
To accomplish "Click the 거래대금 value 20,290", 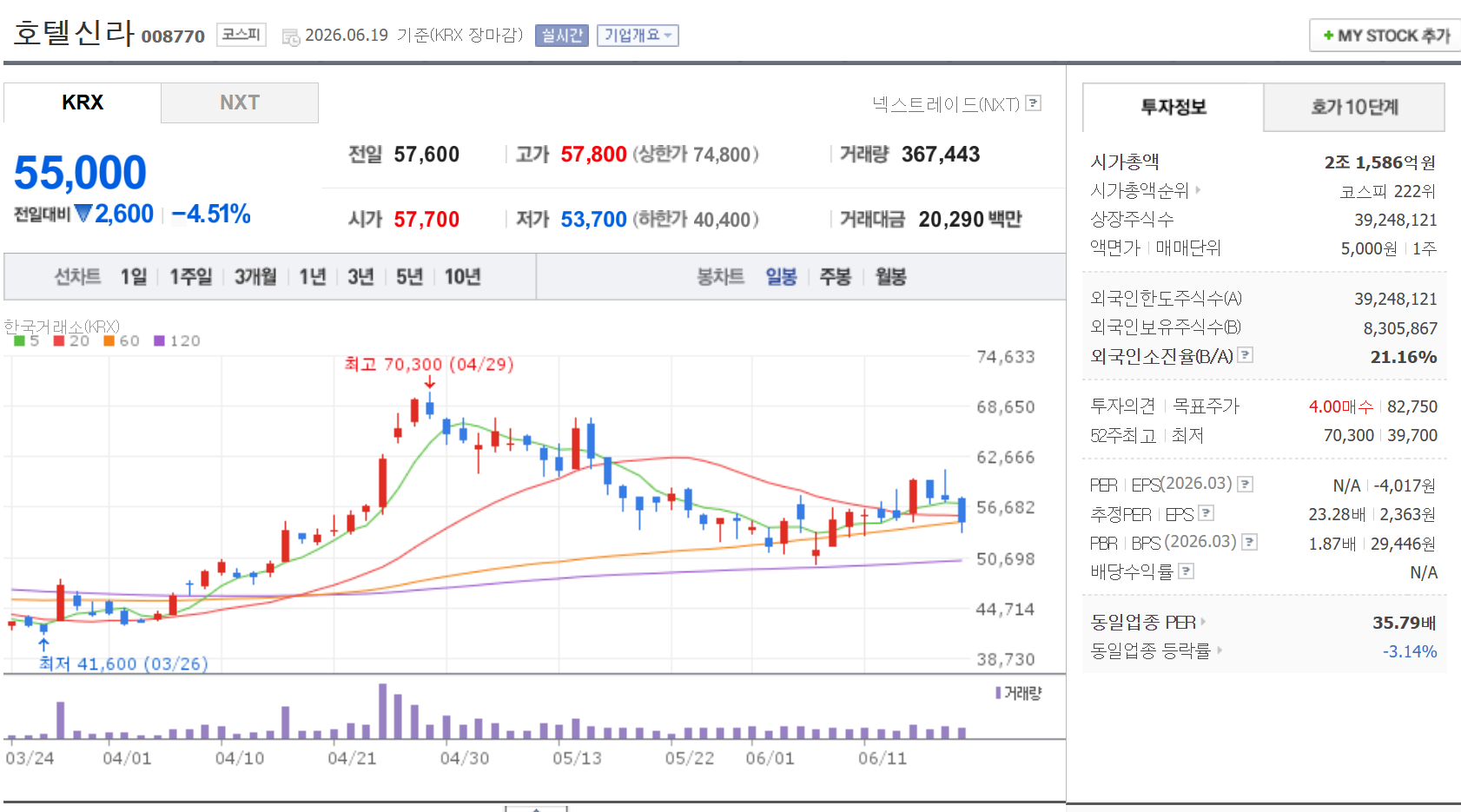I will [x=951, y=220].
